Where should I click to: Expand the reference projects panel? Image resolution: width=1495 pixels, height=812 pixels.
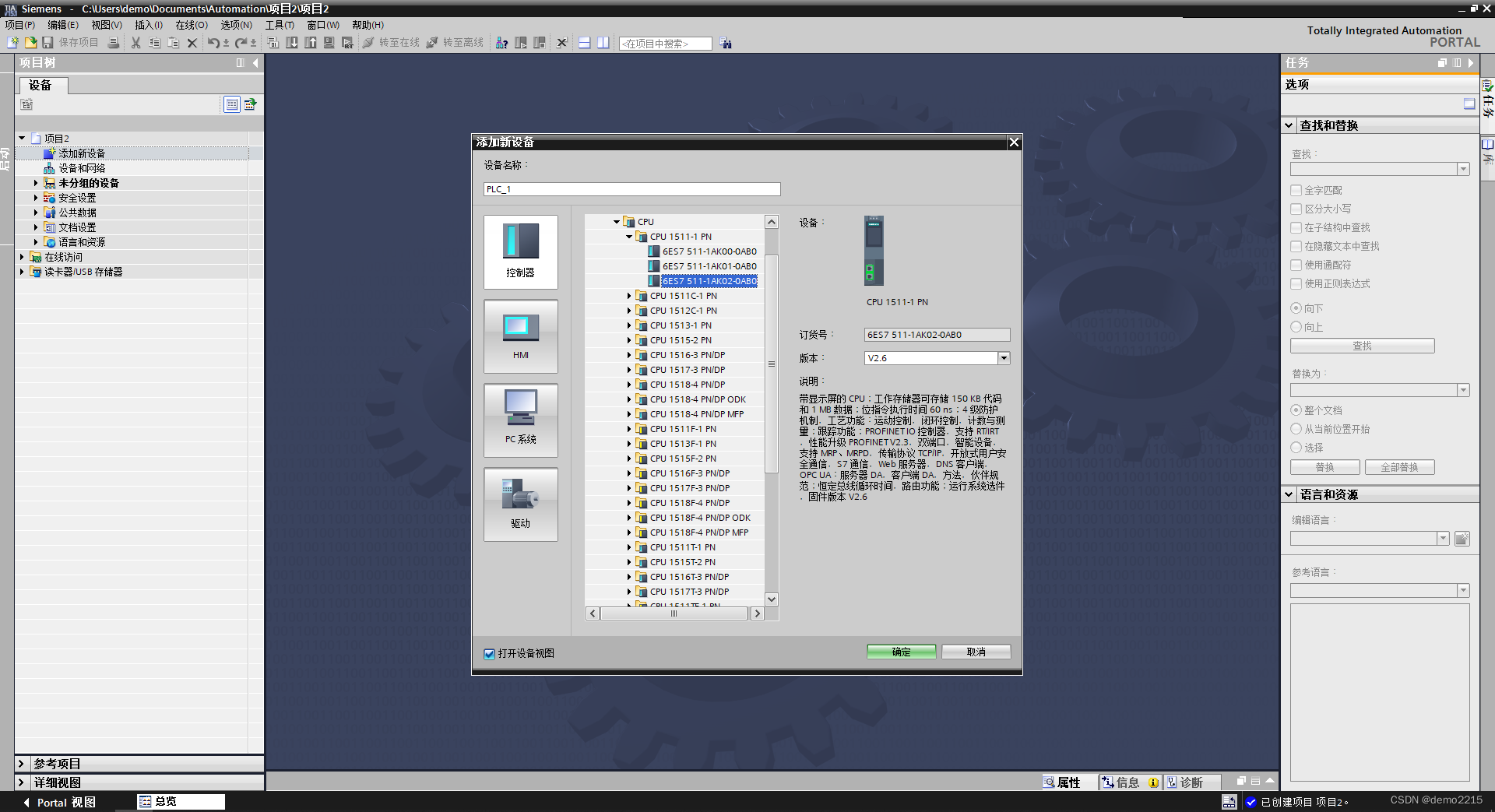coord(22,764)
